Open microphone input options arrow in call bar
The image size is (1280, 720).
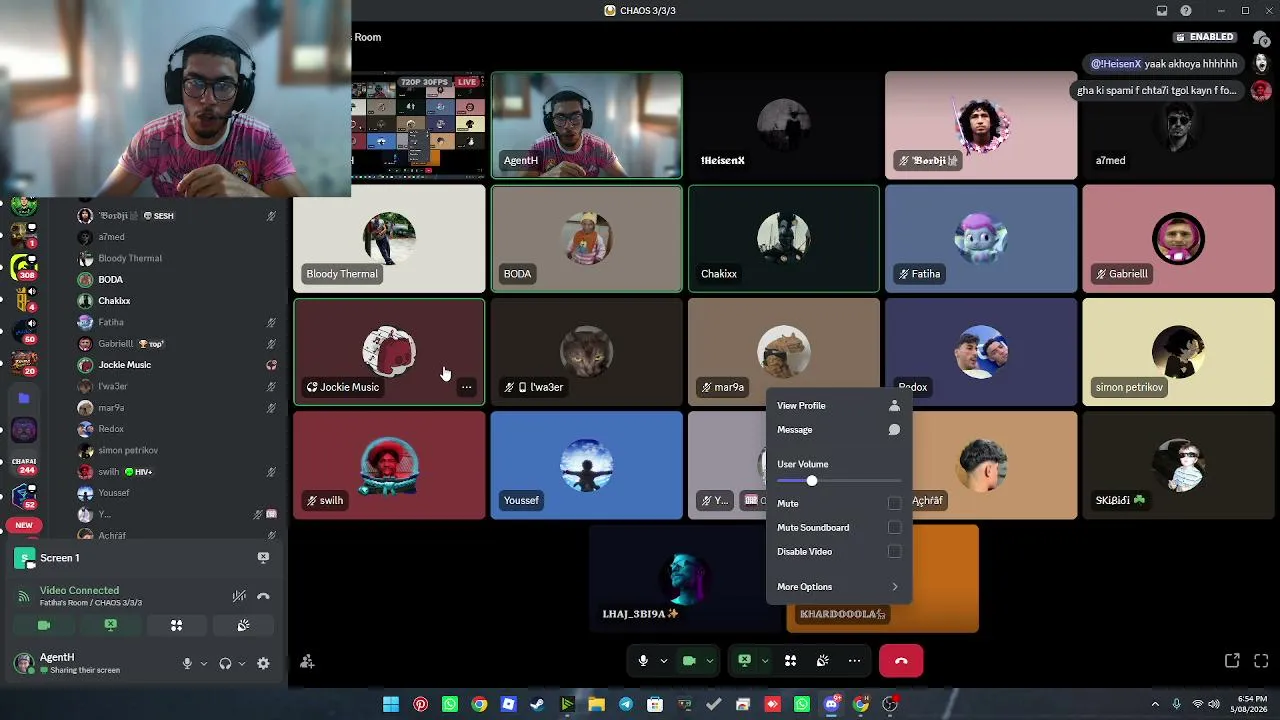tap(663, 661)
